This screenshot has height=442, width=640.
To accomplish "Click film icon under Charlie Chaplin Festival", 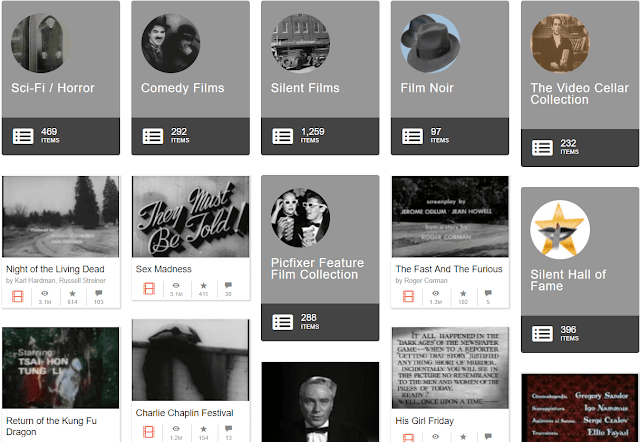I will (x=149, y=432).
